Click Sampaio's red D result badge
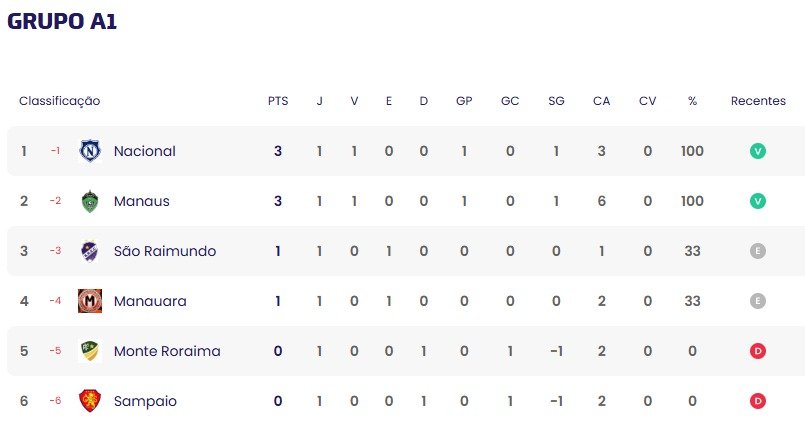805x441 pixels. 758,401
